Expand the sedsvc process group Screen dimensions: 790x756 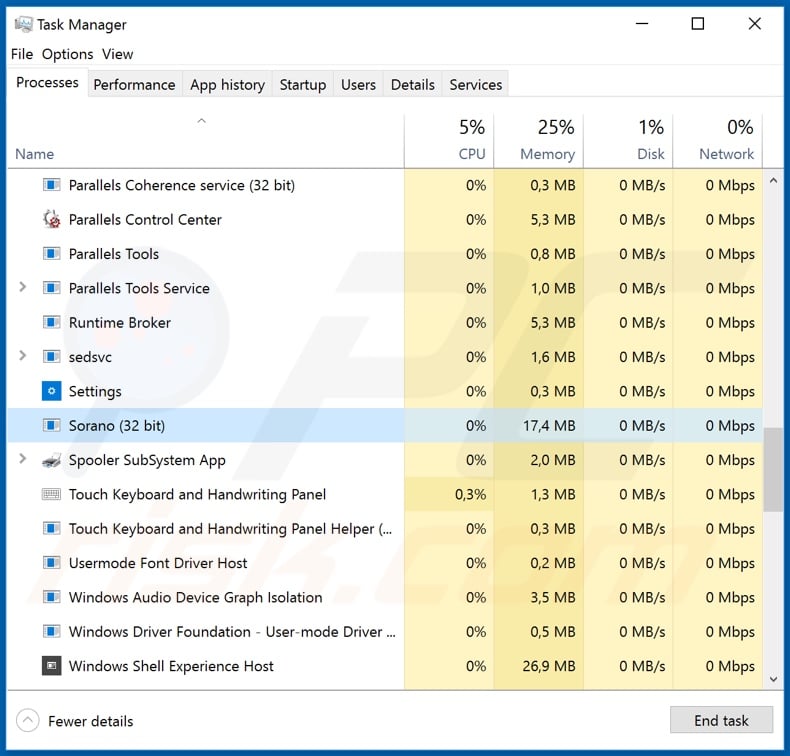pos(22,356)
